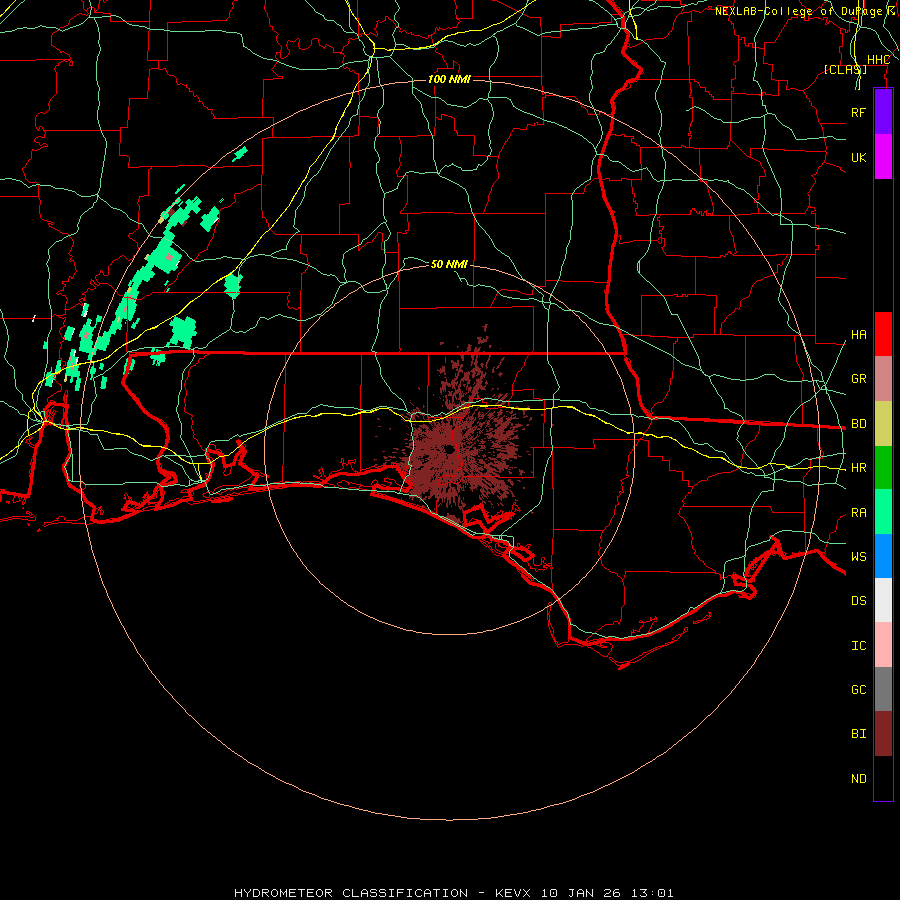Screen dimensions: 900x900
Task: Click the WS legend label
Action: pos(858,557)
